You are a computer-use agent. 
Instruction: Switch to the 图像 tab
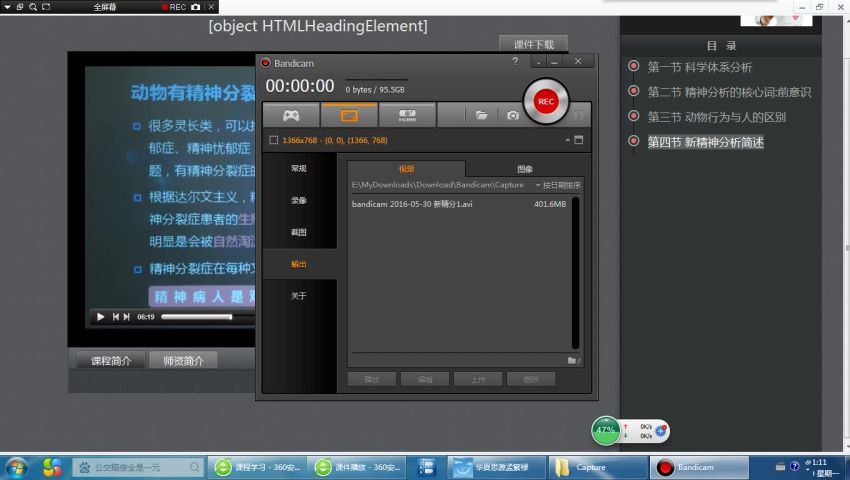point(524,169)
